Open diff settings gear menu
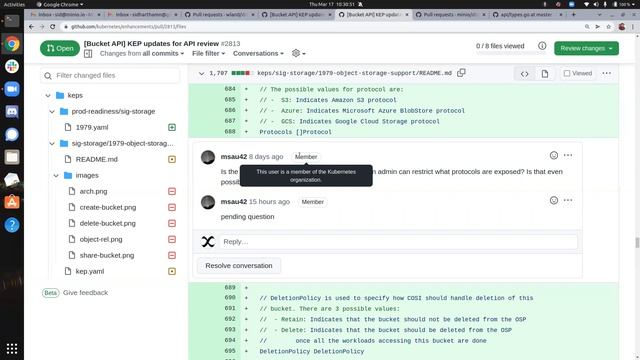This screenshot has width=640, height=360. tap(299, 53)
